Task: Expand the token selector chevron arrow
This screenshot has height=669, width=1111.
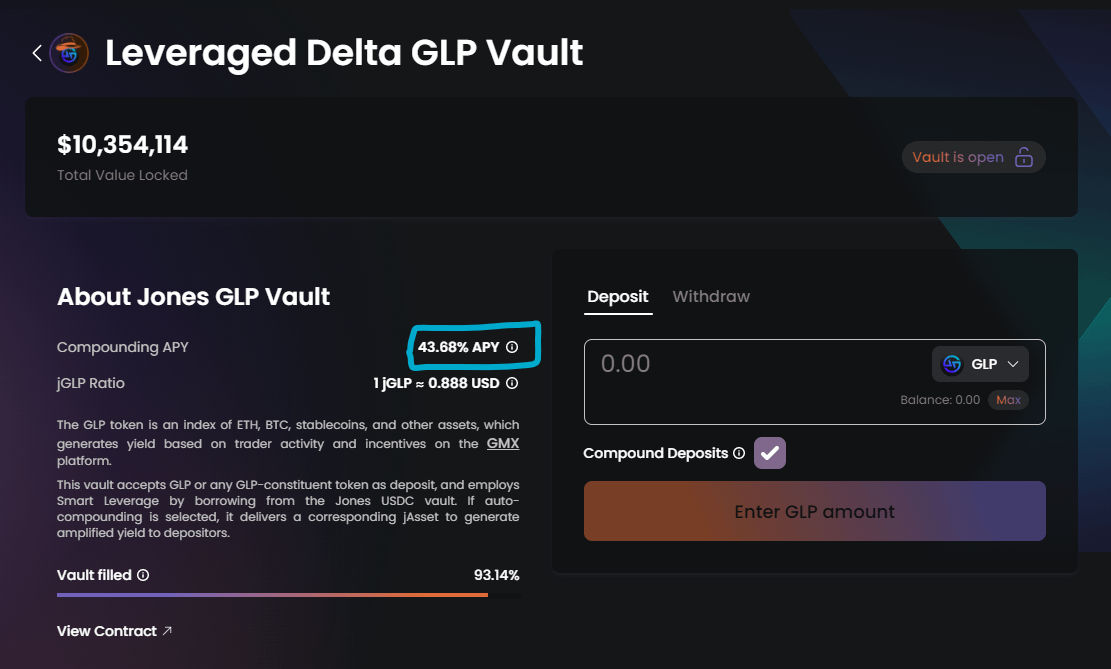Action: point(1013,364)
